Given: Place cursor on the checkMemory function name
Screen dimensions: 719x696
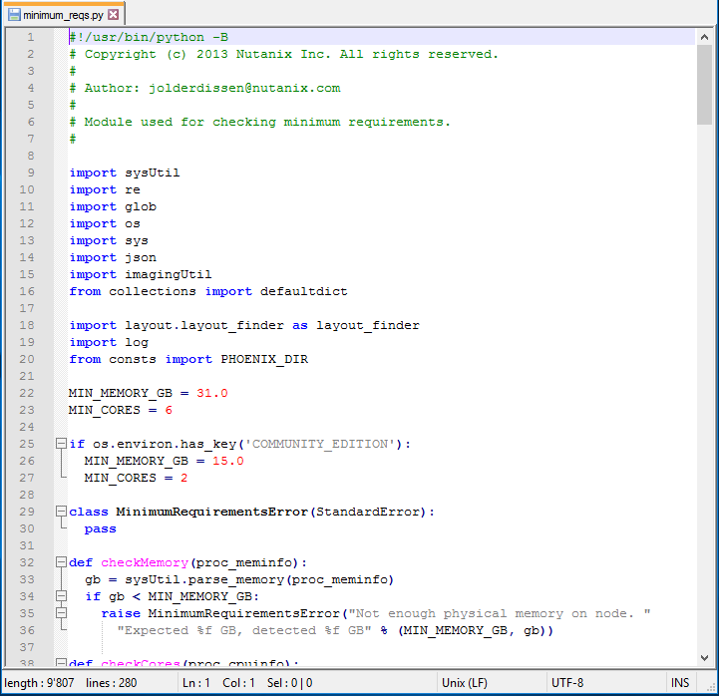Looking at the screenshot, I should [x=143, y=563].
